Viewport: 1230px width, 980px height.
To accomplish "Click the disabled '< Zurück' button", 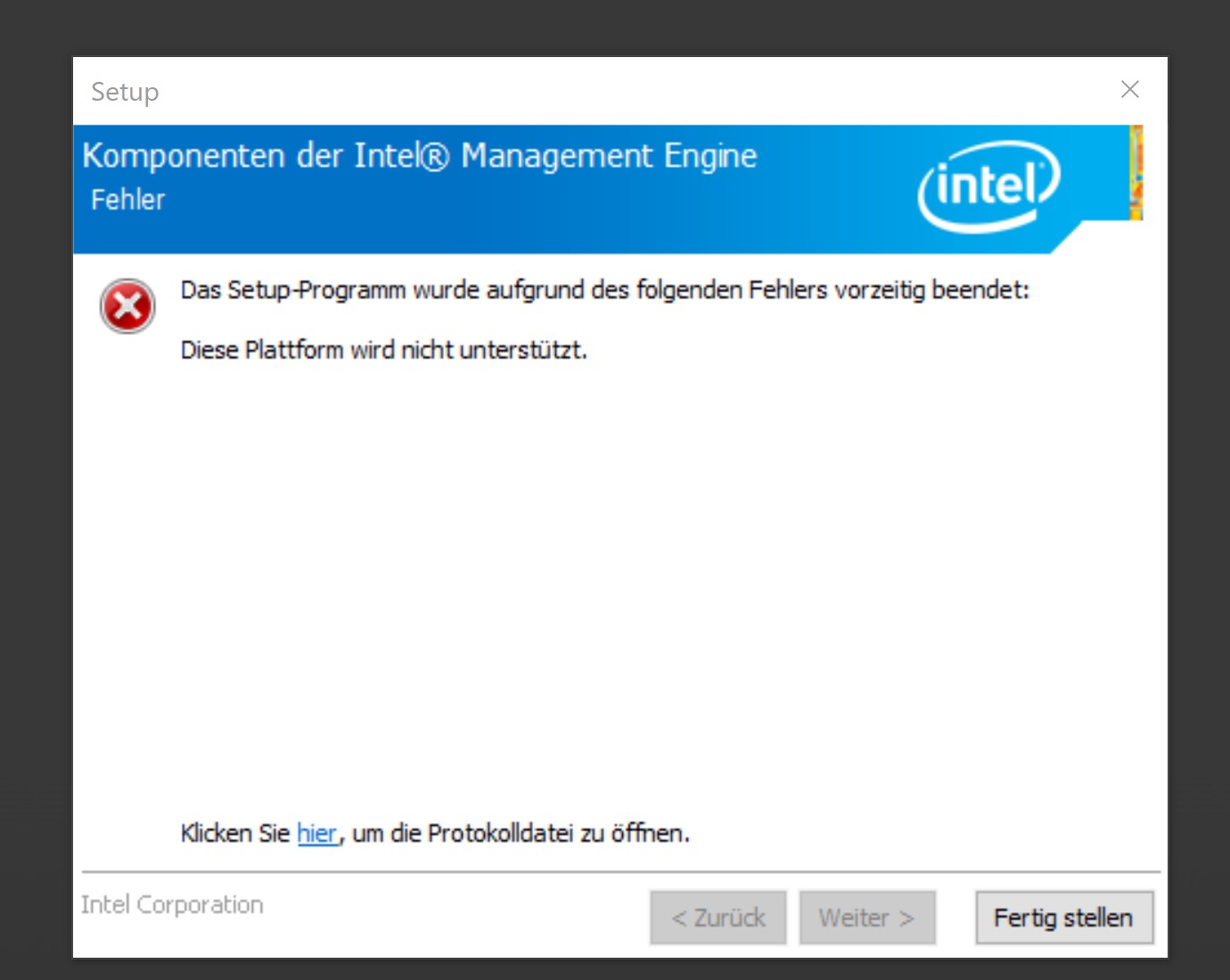I will click(x=718, y=918).
